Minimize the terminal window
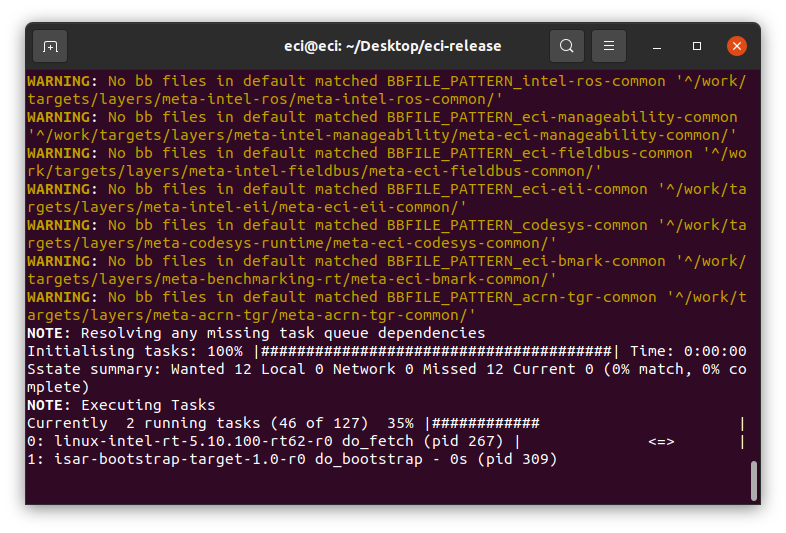 pyautogui.click(x=657, y=46)
